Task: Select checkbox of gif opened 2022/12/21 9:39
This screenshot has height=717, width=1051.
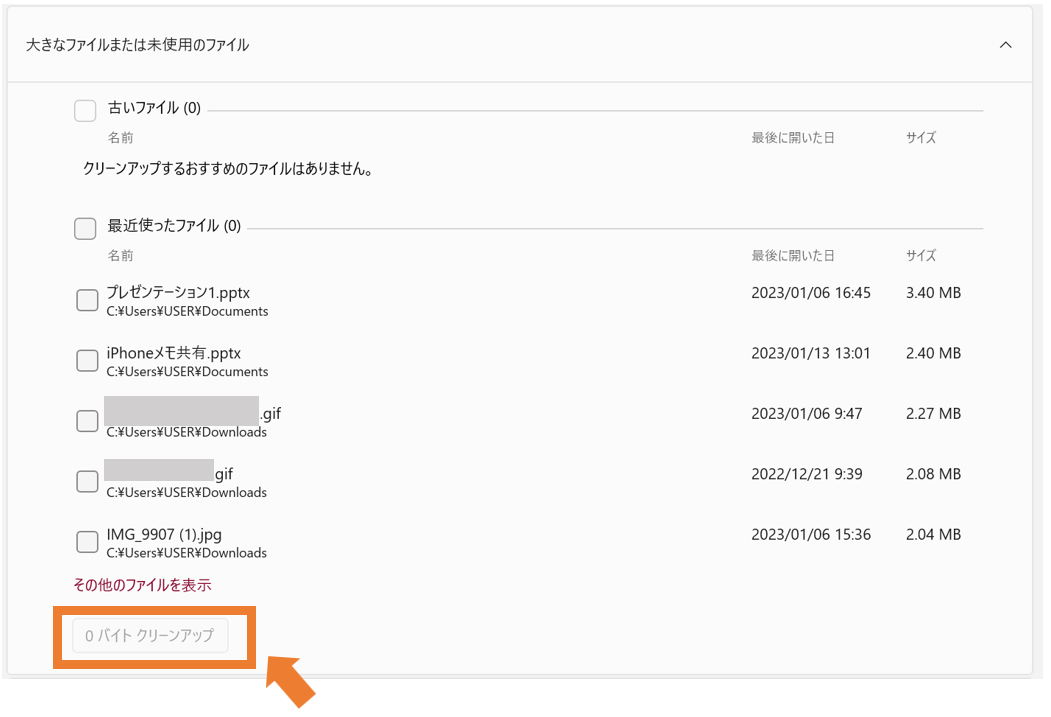Action: (x=87, y=482)
